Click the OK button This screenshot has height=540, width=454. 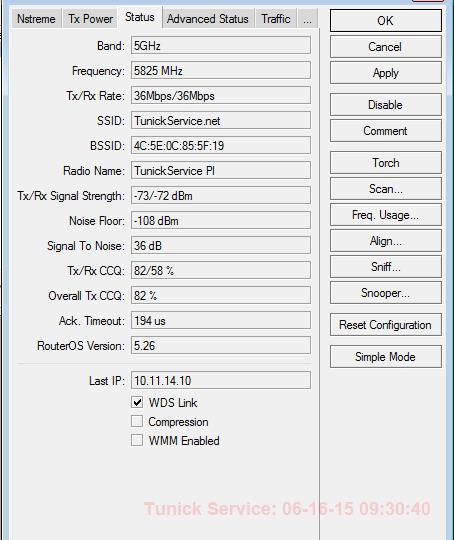pos(385,21)
